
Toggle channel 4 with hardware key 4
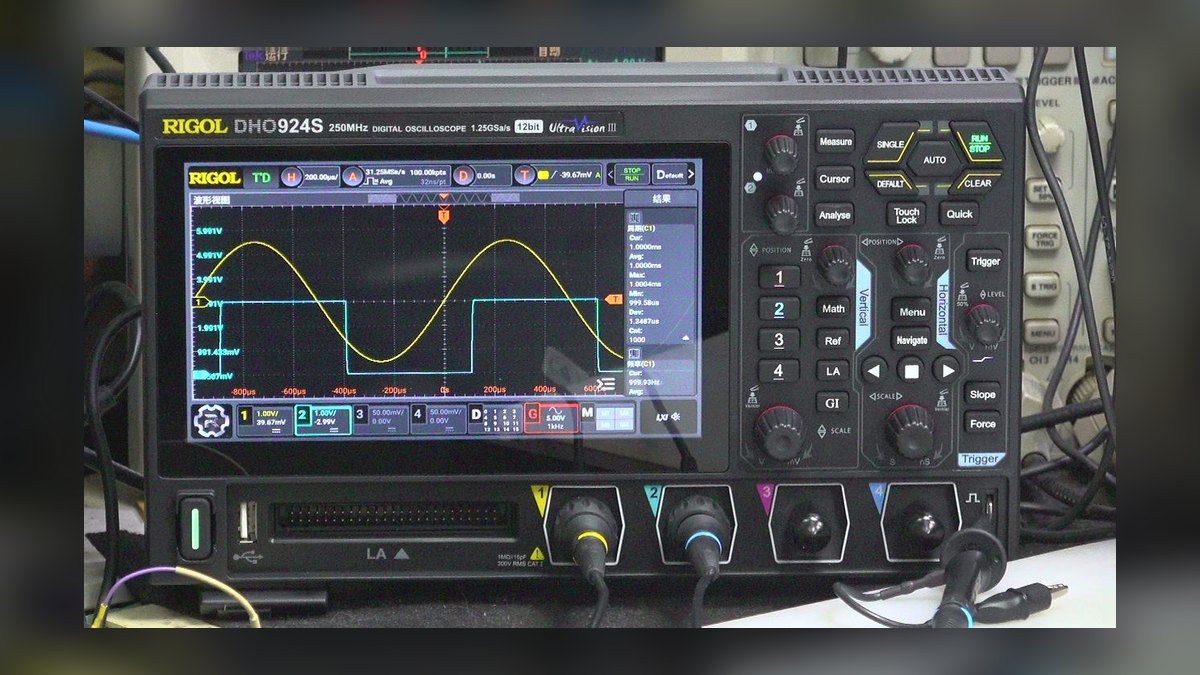(x=779, y=371)
